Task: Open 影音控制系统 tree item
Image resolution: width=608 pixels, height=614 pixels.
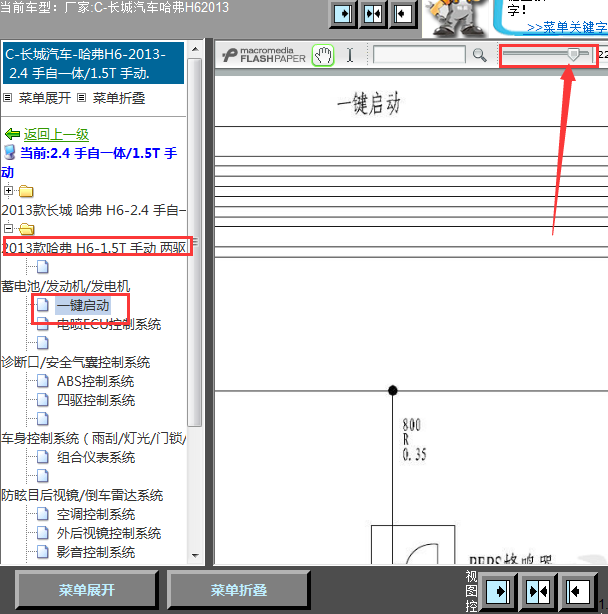Action: [x=96, y=552]
